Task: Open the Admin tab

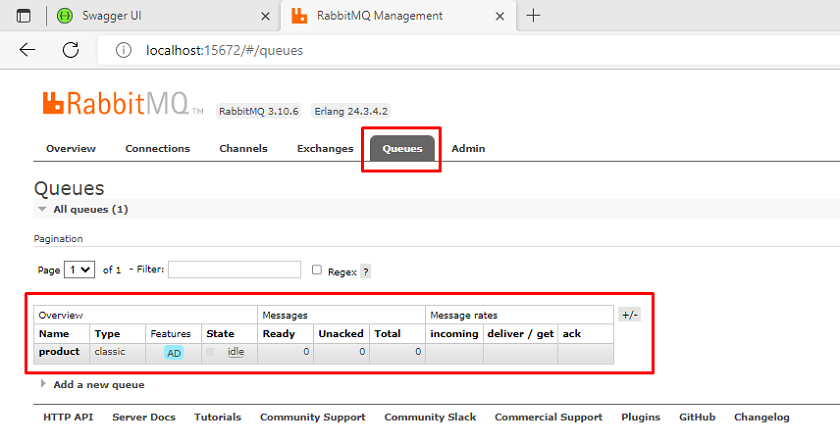Action: tap(468, 148)
